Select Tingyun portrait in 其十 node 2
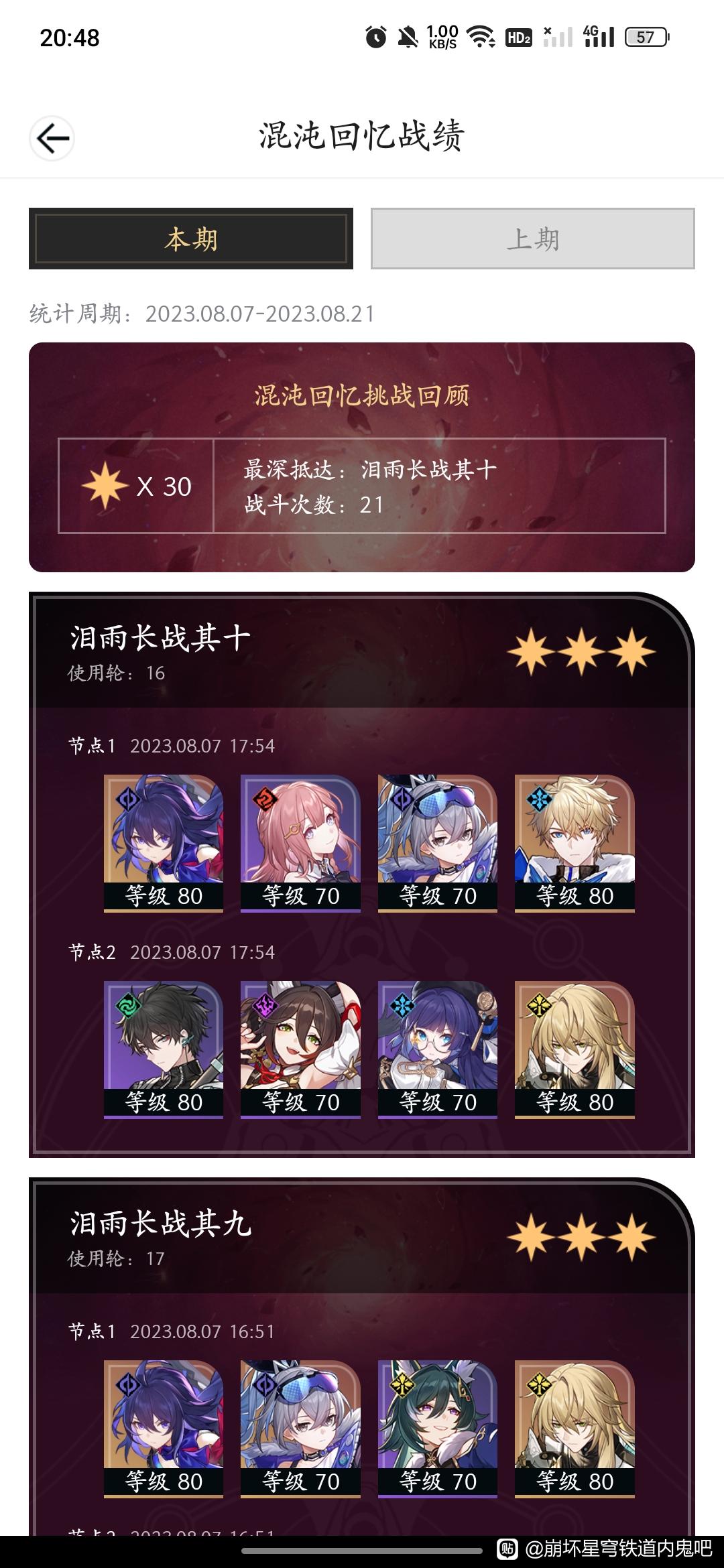 [x=300, y=1049]
